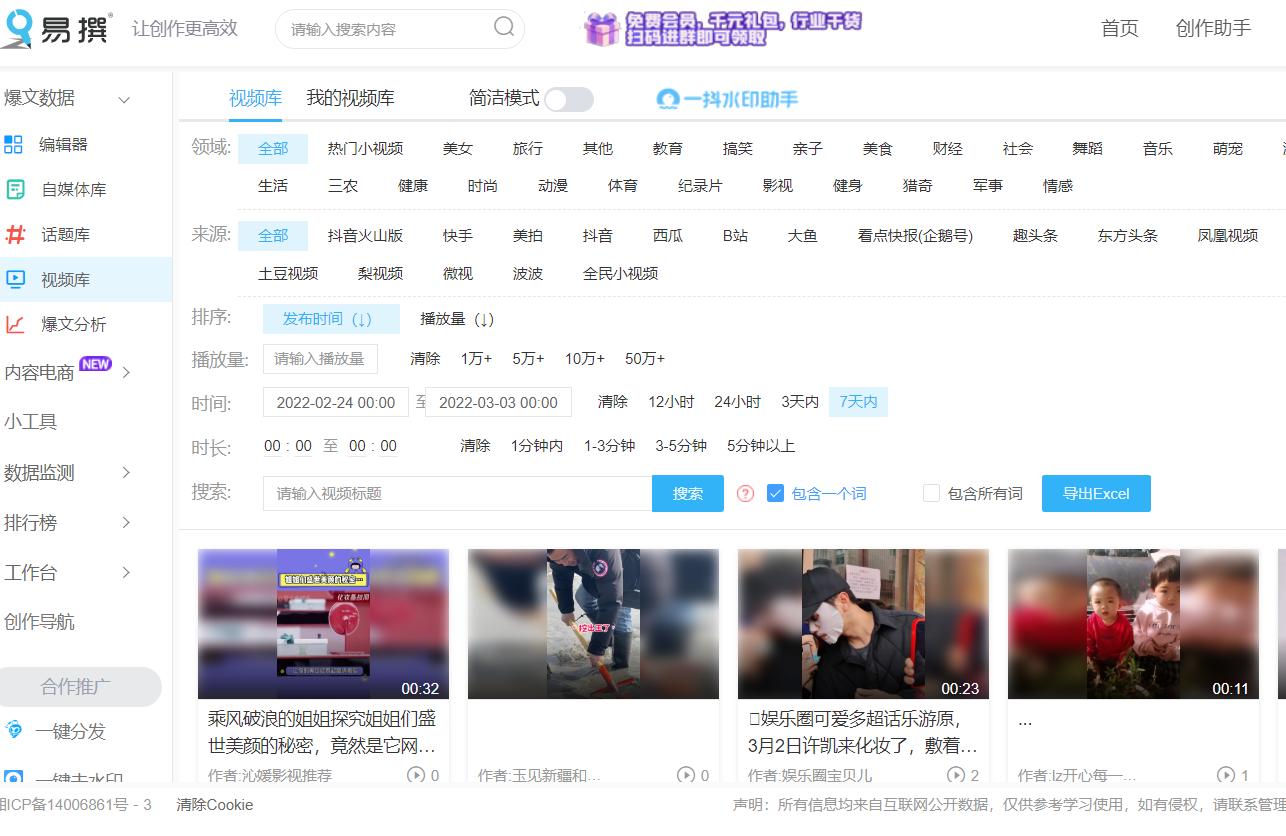
Task: Open the red question mark help icon
Action: coord(745,493)
